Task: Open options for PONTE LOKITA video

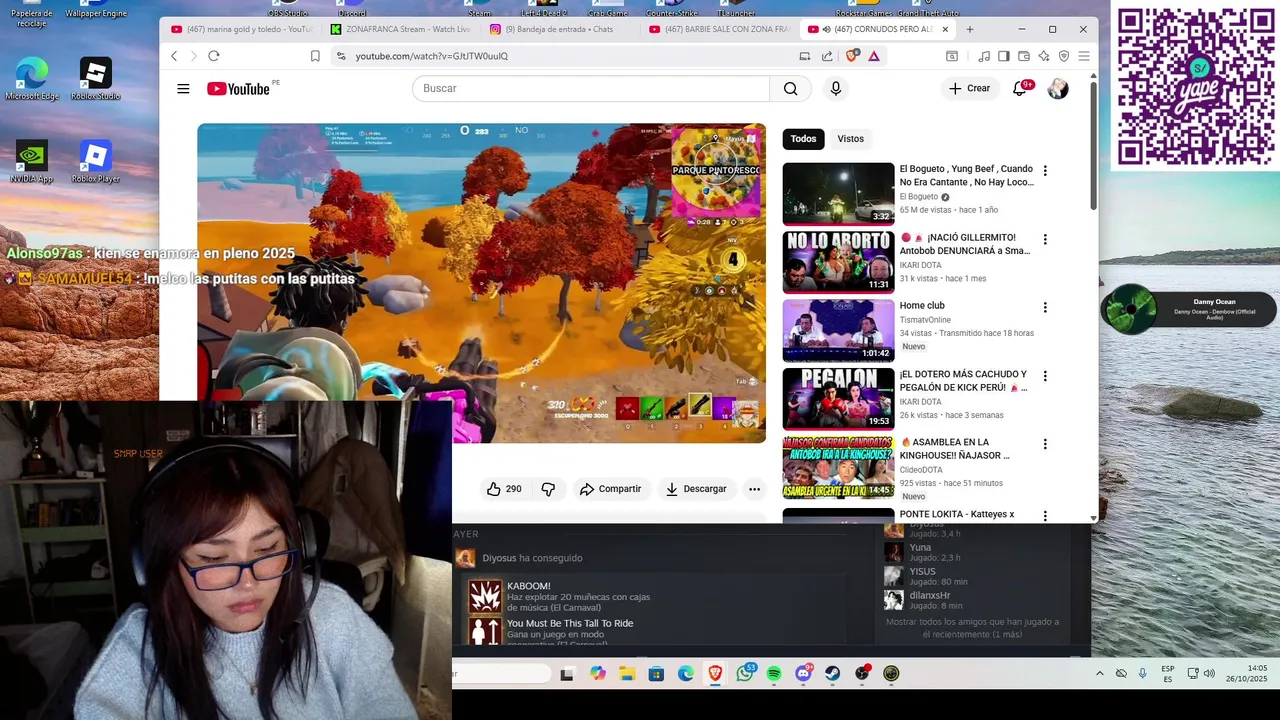Action: pyautogui.click(x=1045, y=516)
